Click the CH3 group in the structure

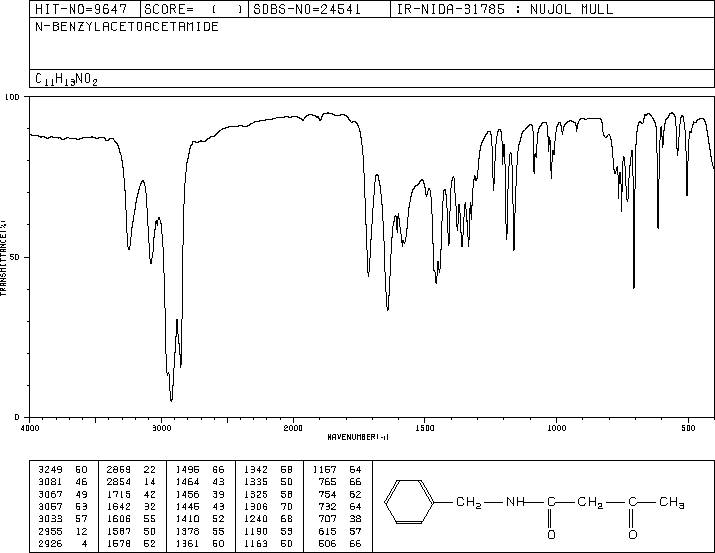[x=672, y=502]
